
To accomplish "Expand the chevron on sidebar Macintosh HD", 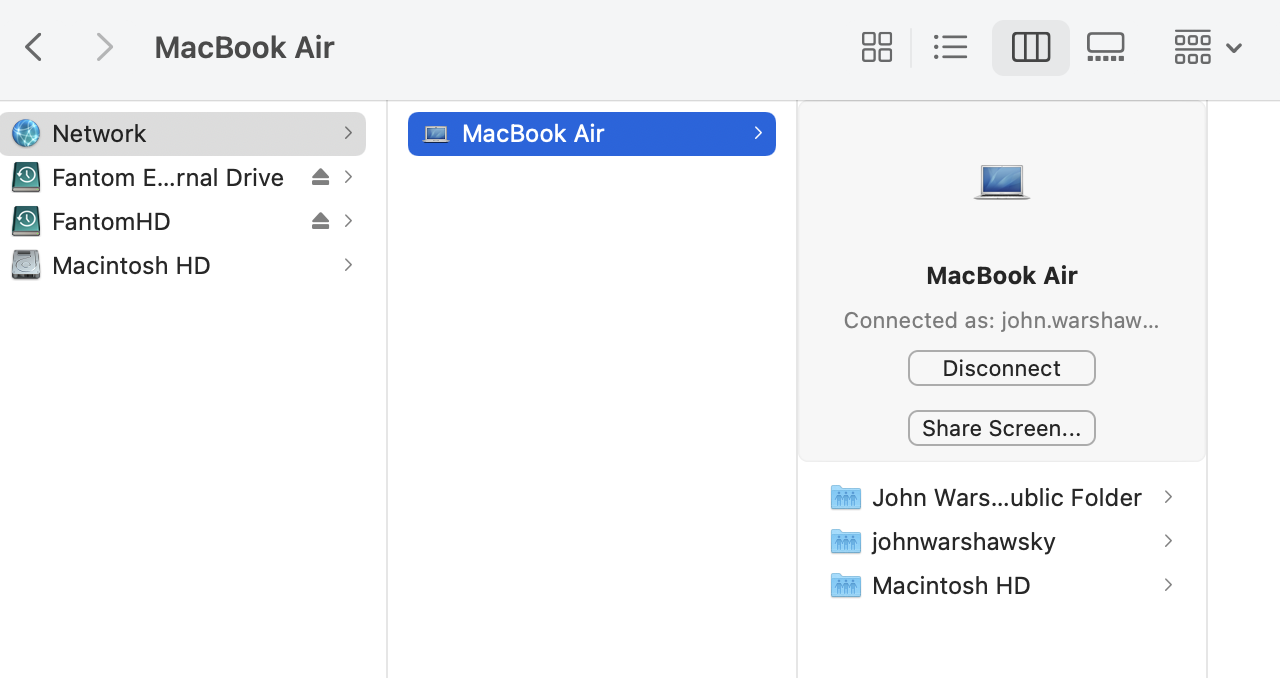I will coord(348,265).
